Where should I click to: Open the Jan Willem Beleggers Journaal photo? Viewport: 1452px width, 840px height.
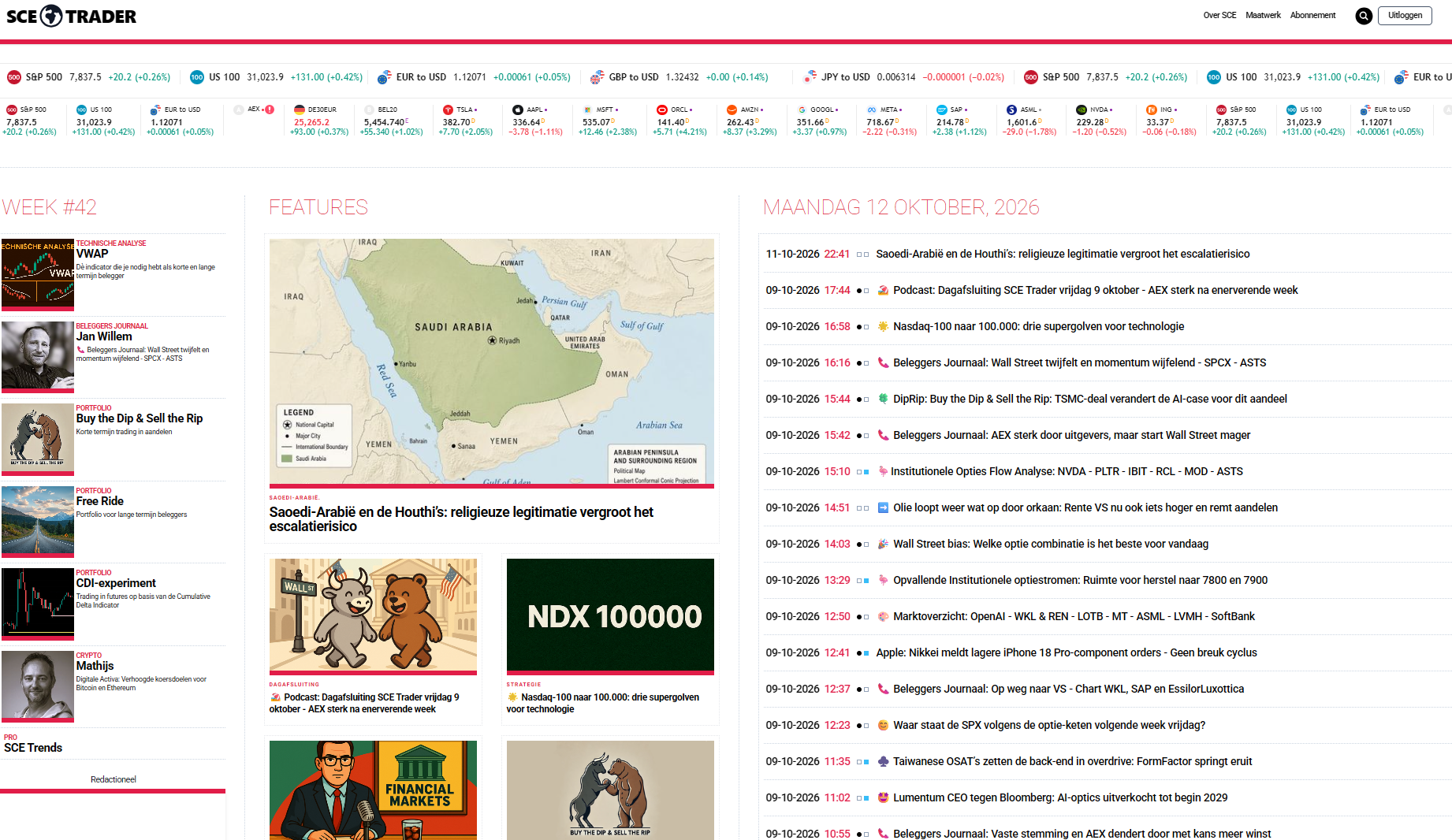coord(38,357)
